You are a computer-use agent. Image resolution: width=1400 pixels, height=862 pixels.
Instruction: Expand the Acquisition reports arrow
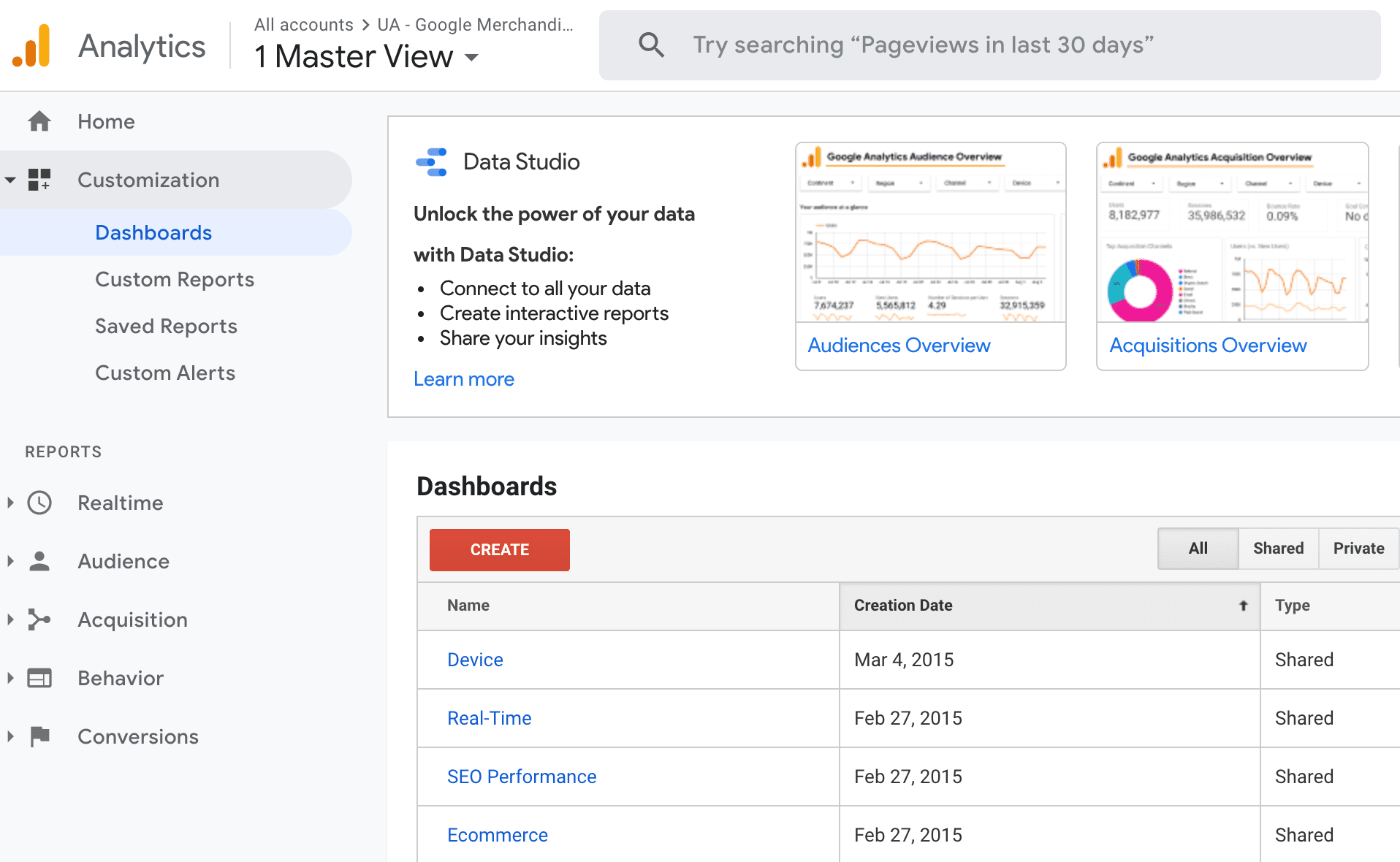tap(10, 619)
